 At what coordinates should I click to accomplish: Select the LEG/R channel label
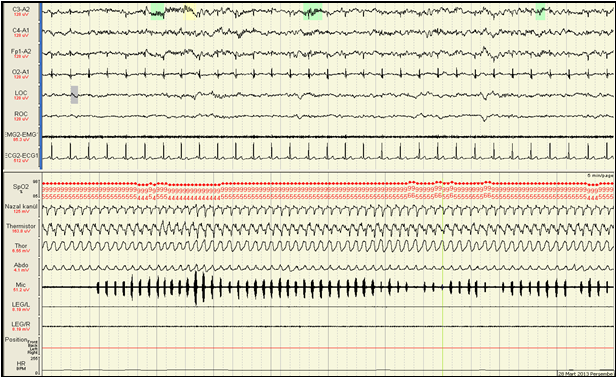click(21, 324)
